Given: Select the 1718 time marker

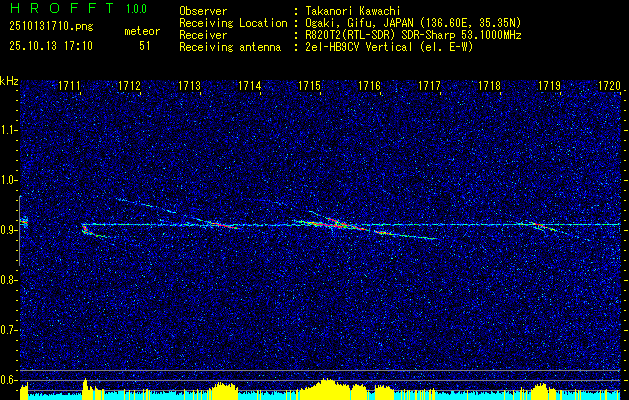Looking at the screenshot, I should coord(489,87).
